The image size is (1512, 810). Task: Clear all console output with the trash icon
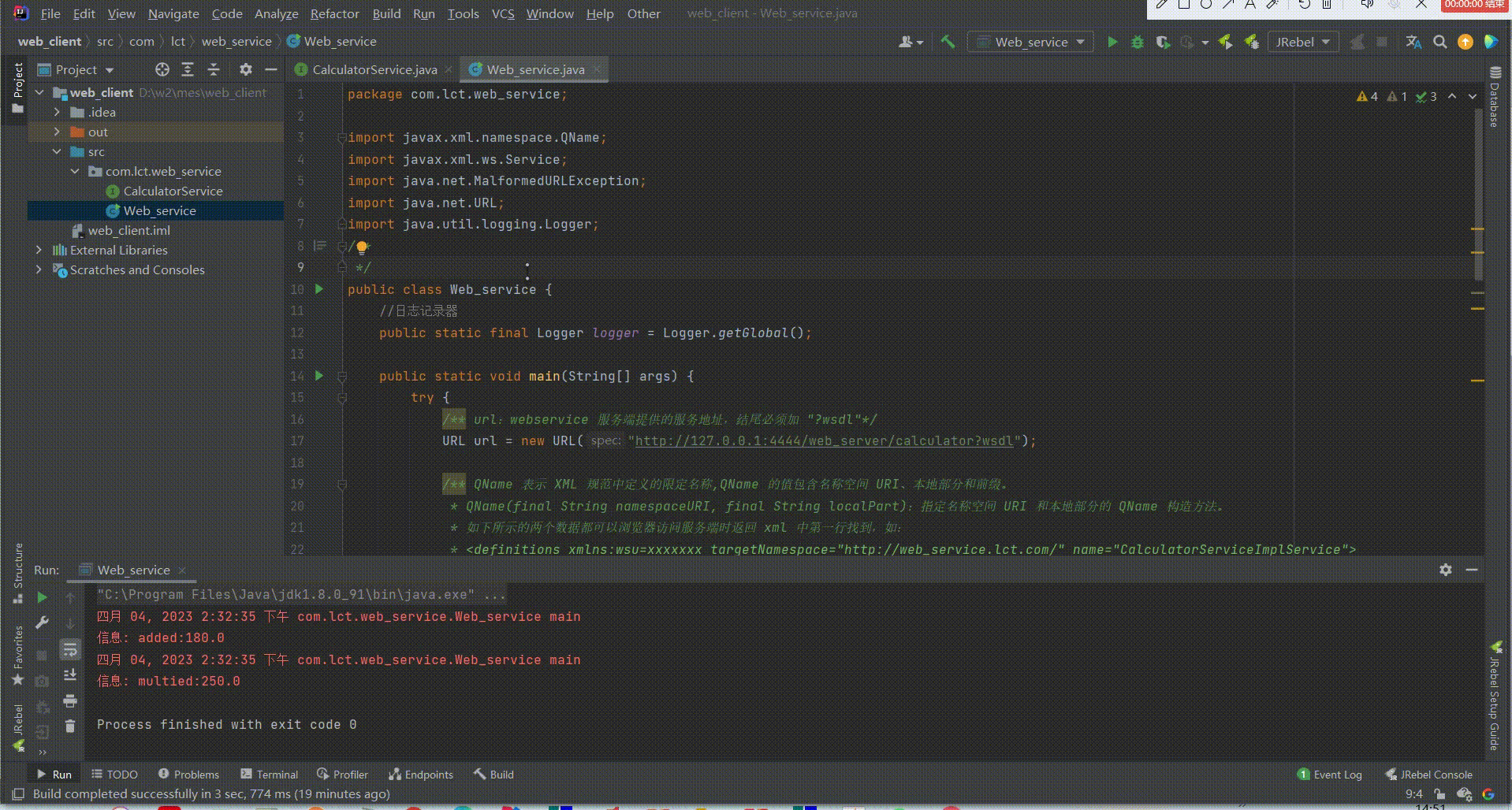coord(70,726)
